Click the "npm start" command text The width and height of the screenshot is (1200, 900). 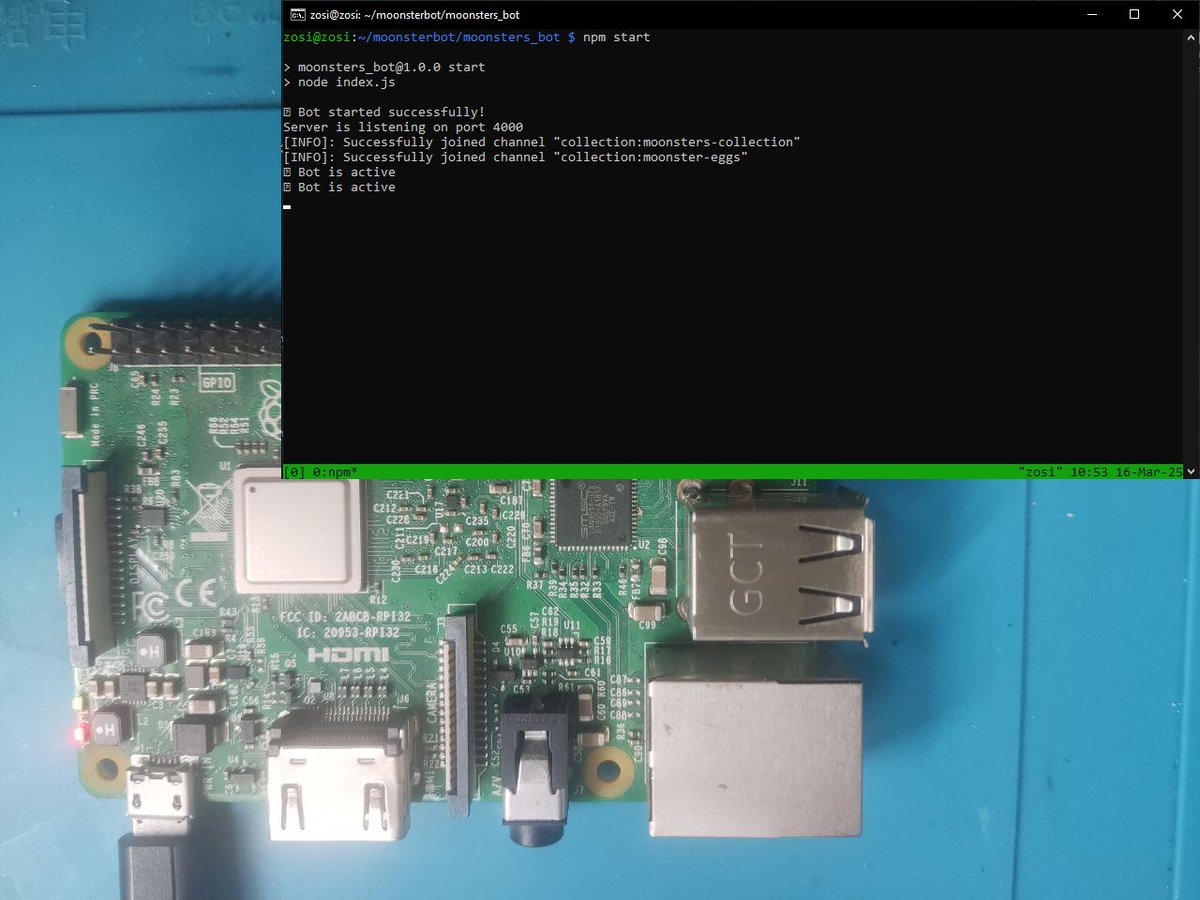point(616,37)
